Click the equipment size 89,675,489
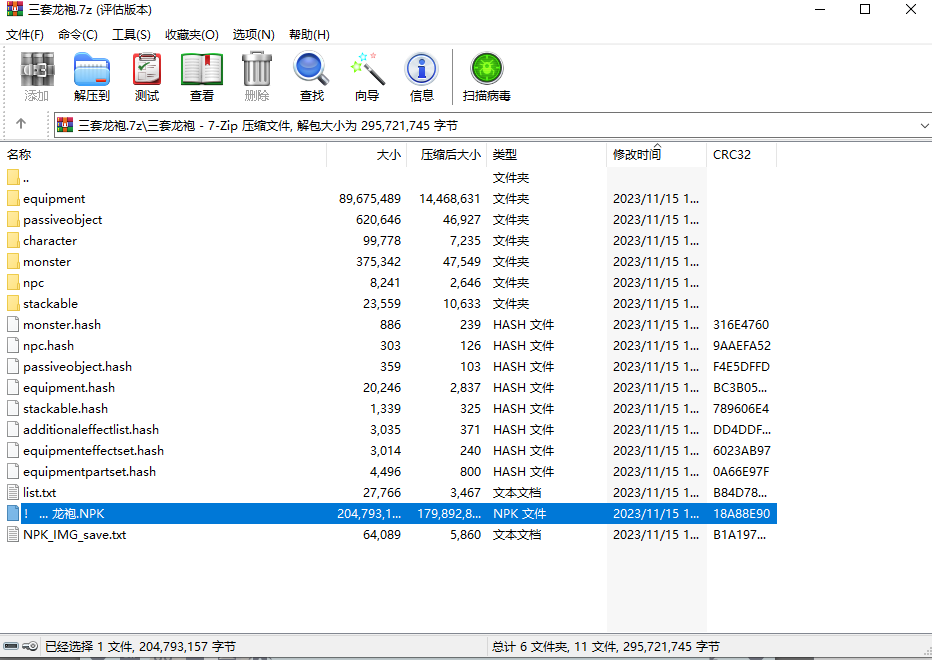The width and height of the screenshot is (932, 660). coord(370,199)
